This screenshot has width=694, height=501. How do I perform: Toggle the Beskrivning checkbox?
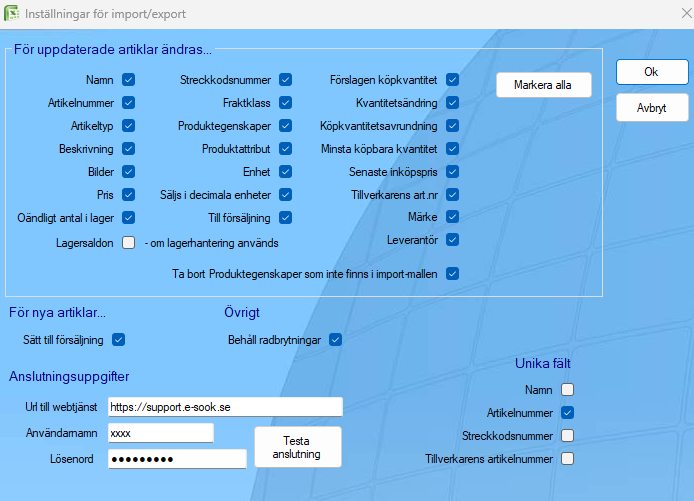[x=128, y=149]
